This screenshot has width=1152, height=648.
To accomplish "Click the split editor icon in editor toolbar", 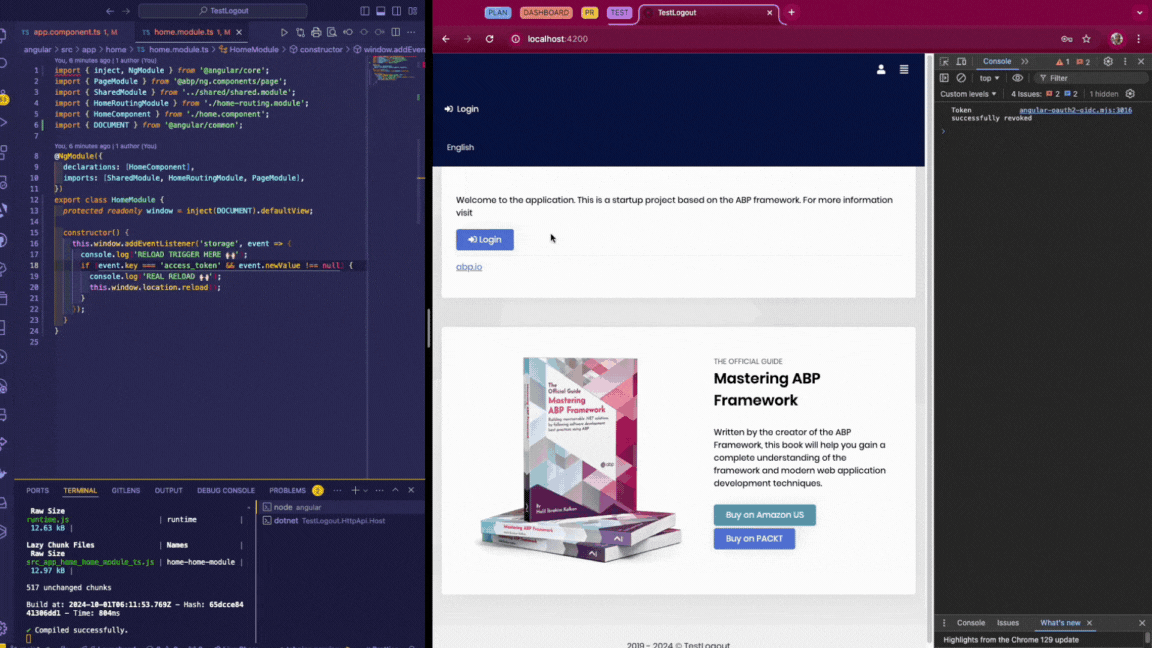I will pyautogui.click(x=396, y=32).
